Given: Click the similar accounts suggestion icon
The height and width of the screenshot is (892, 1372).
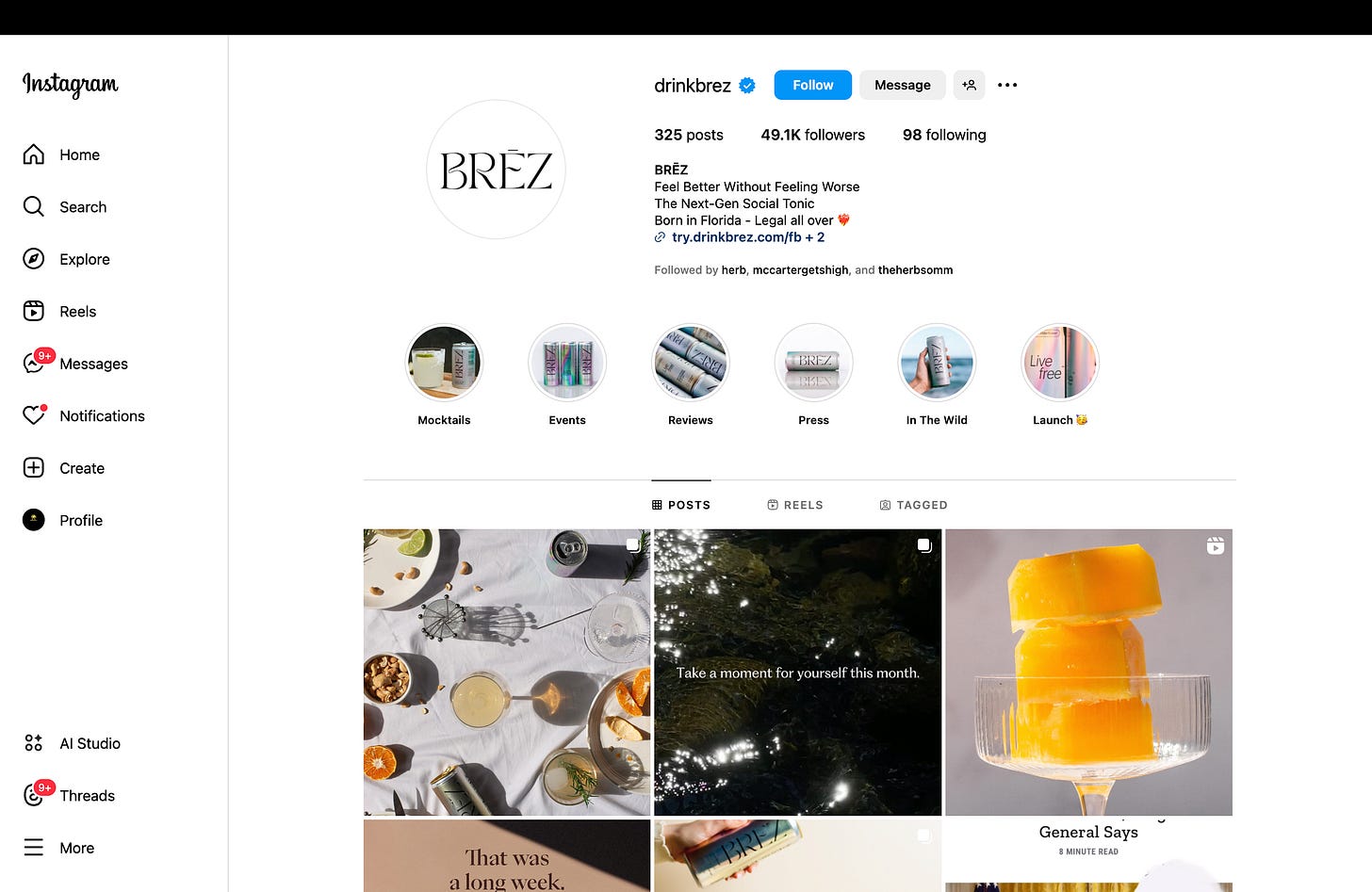Looking at the screenshot, I should [x=969, y=85].
